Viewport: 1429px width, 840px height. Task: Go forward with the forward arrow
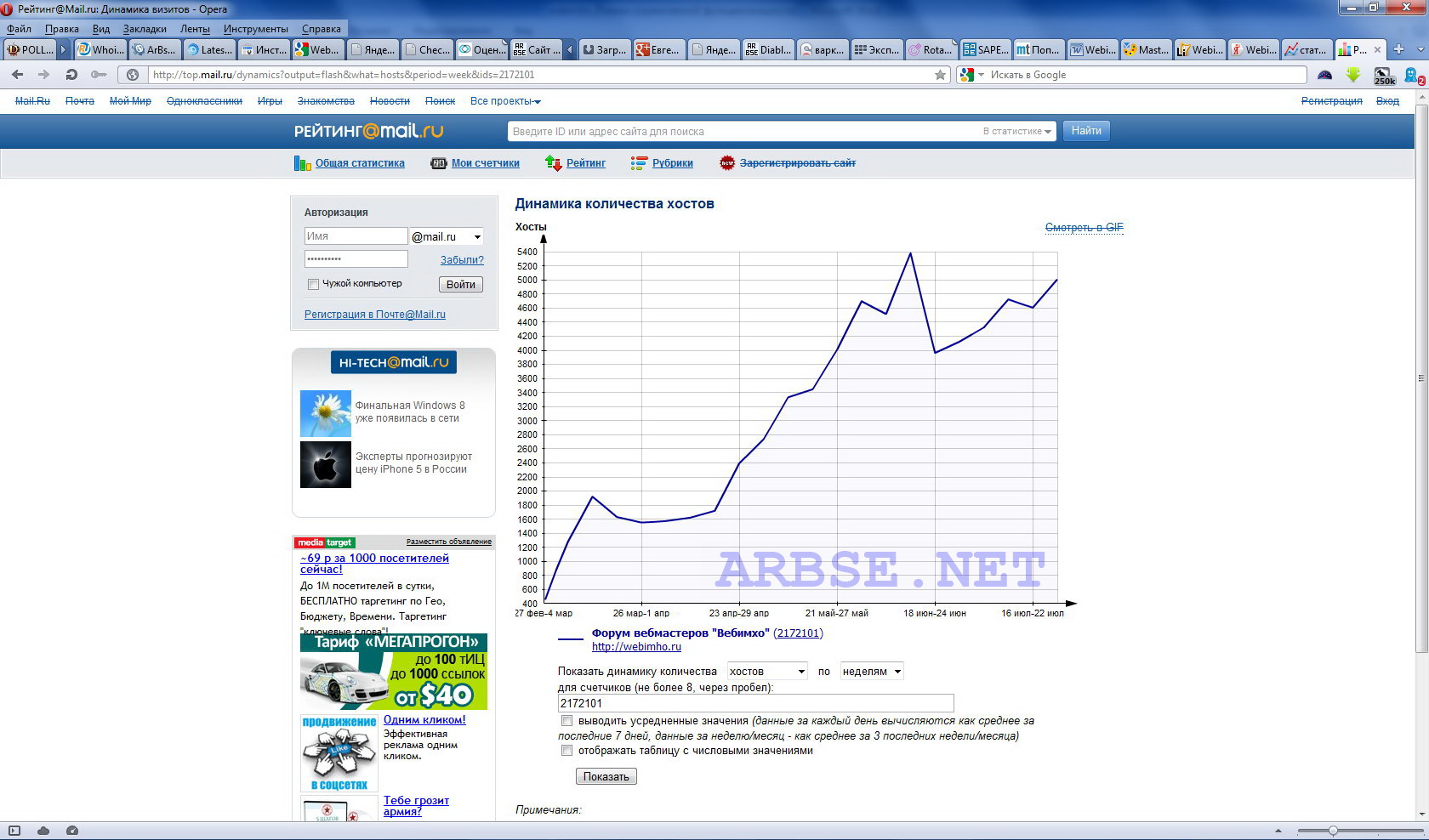point(44,75)
